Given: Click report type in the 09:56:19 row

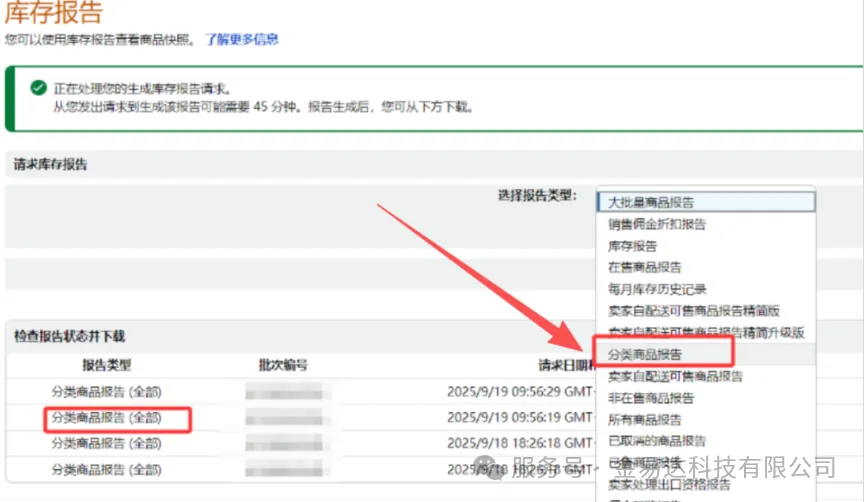Looking at the screenshot, I should (106, 418).
